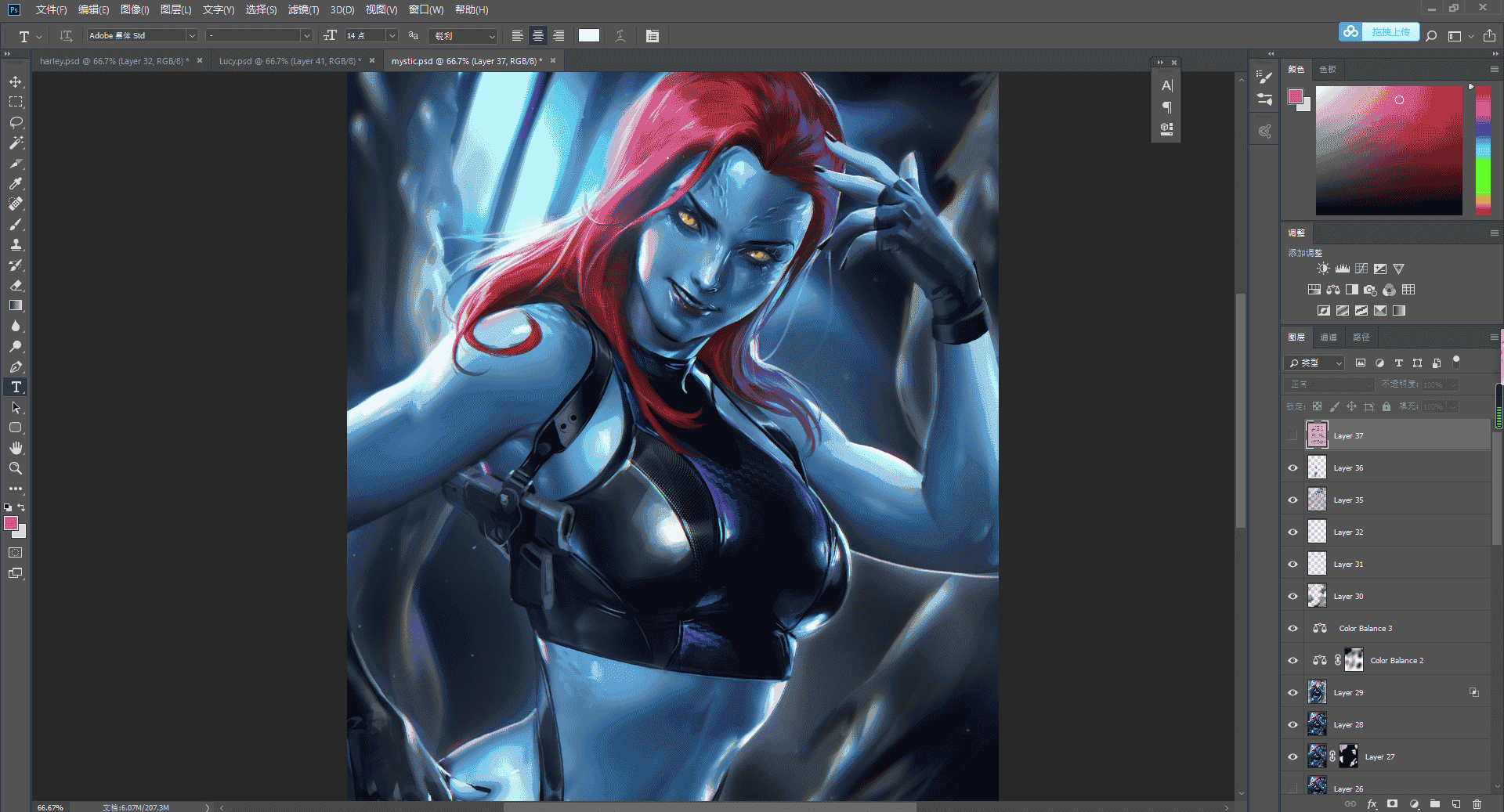Click the foreground color swatch in toolbar

(11, 523)
